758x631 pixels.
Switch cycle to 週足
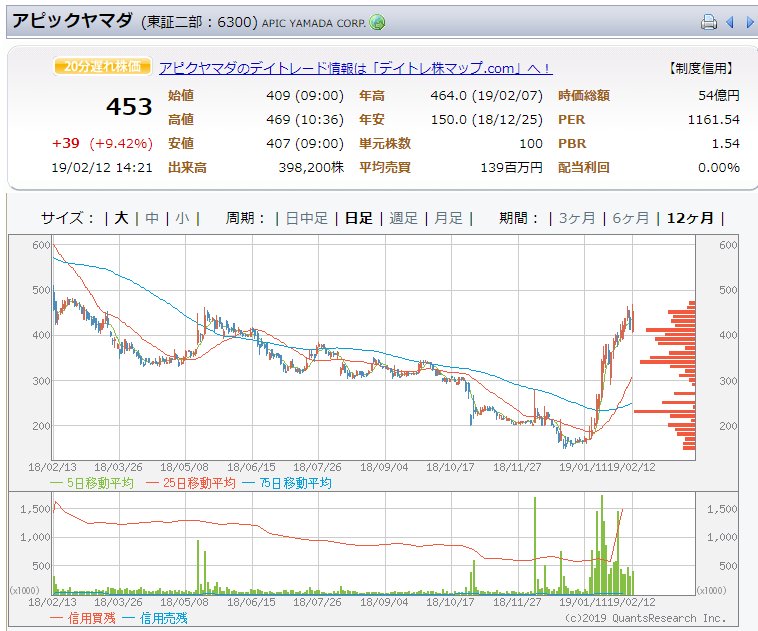coord(403,218)
